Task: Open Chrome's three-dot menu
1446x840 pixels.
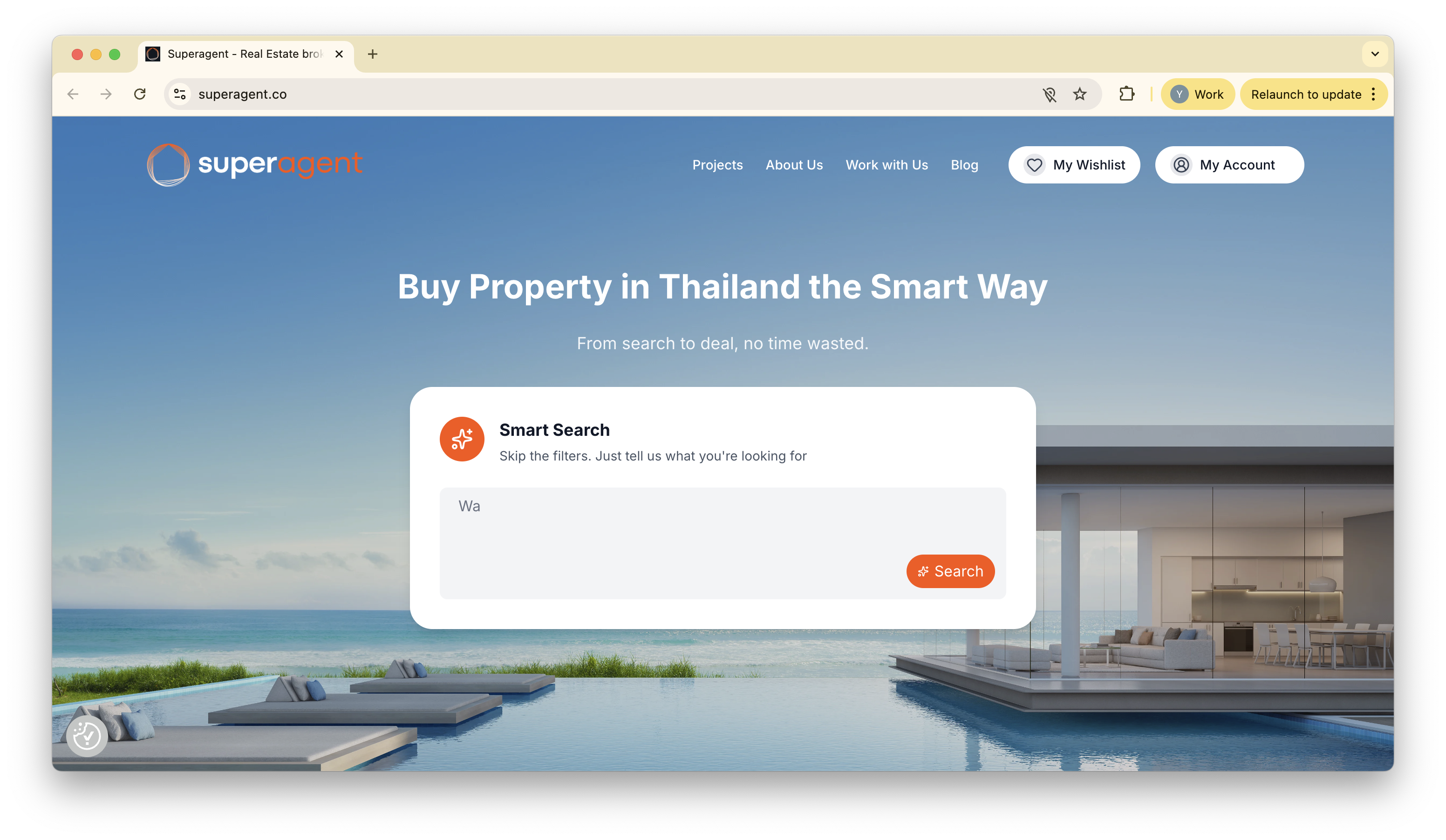Action: [x=1374, y=94]
